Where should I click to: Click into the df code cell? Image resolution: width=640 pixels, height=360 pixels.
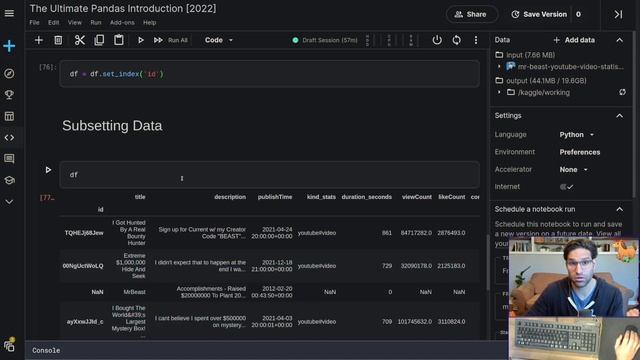pos(269,175)
